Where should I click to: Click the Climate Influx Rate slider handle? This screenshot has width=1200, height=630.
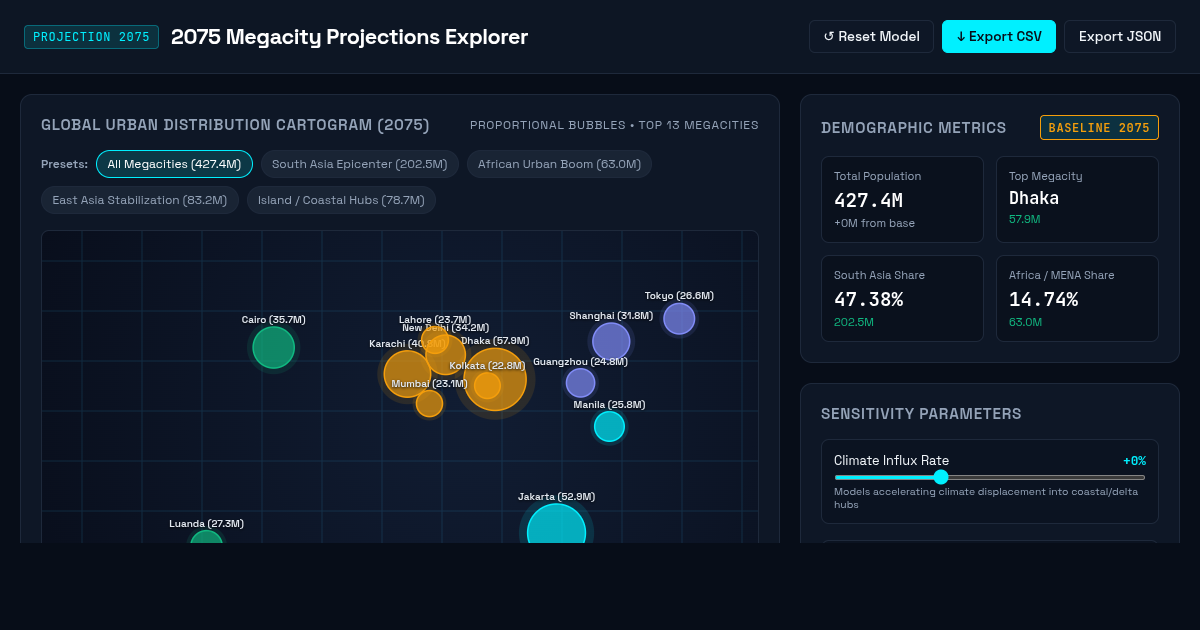940,477
